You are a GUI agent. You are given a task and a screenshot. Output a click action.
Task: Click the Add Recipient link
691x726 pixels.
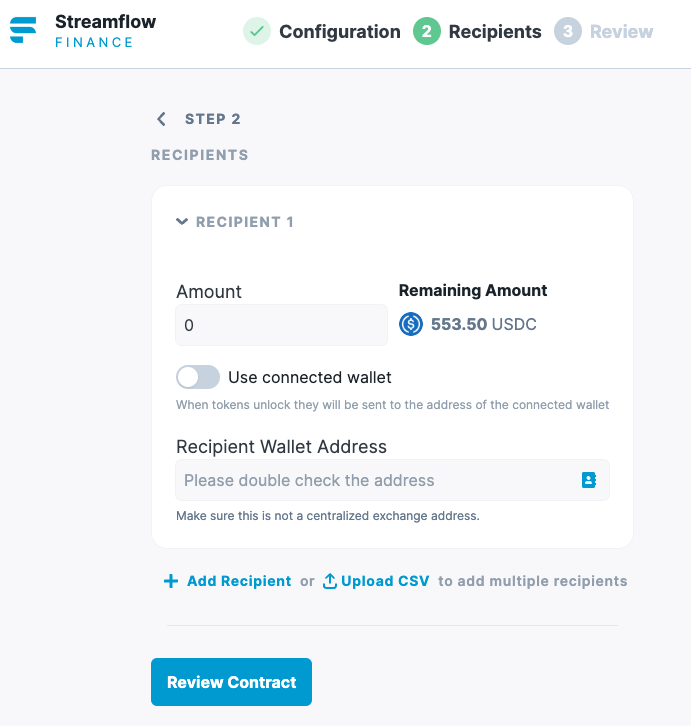239,581
